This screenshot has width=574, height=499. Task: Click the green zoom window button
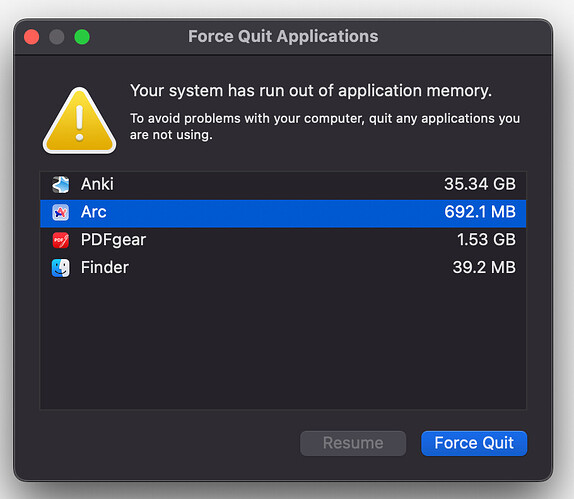[x=82, y=37]
